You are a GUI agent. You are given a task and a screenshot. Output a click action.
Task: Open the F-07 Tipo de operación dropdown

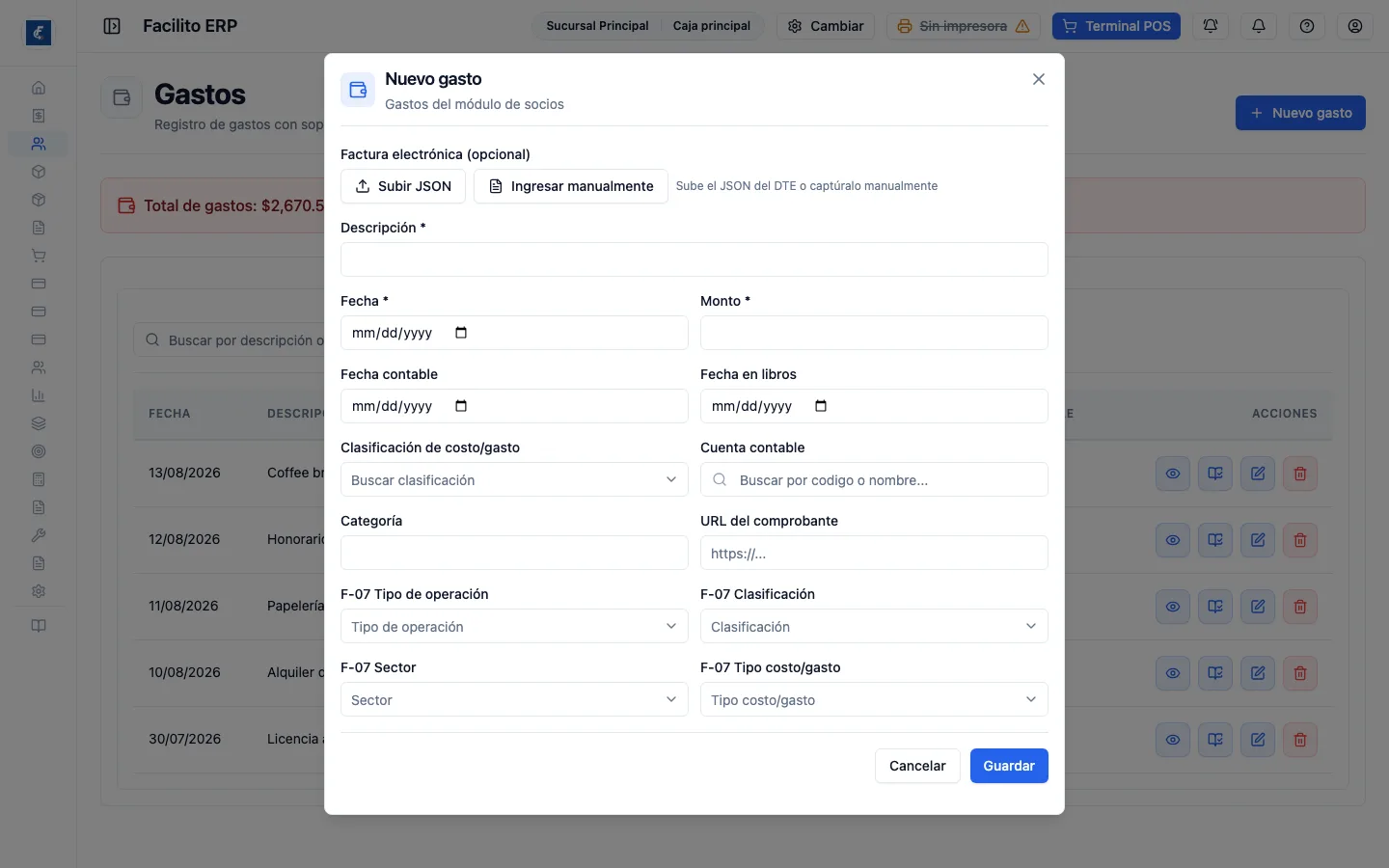pyautogui.click(x=514, y=626)
